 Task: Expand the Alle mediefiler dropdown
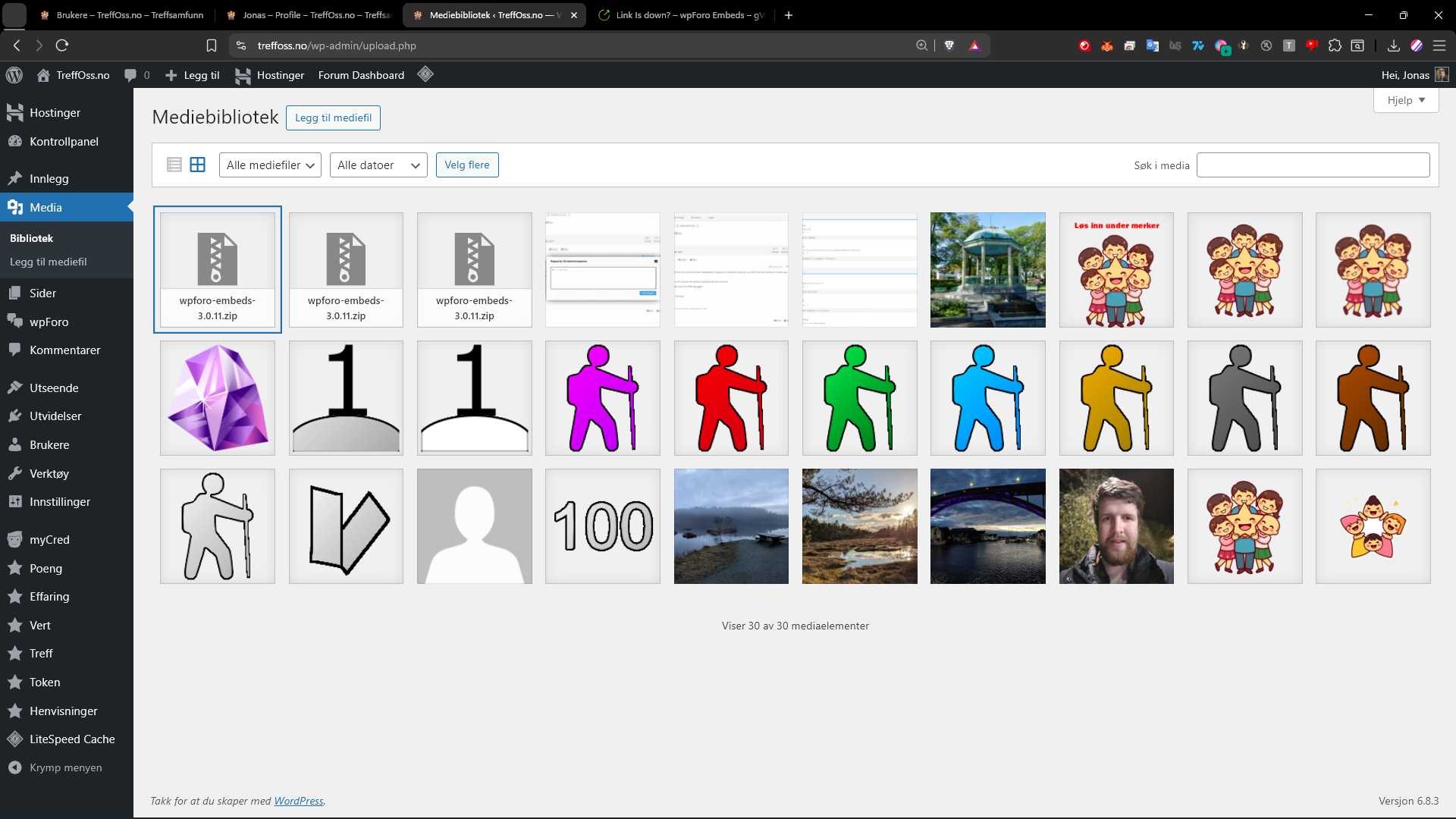coord(270,165)
